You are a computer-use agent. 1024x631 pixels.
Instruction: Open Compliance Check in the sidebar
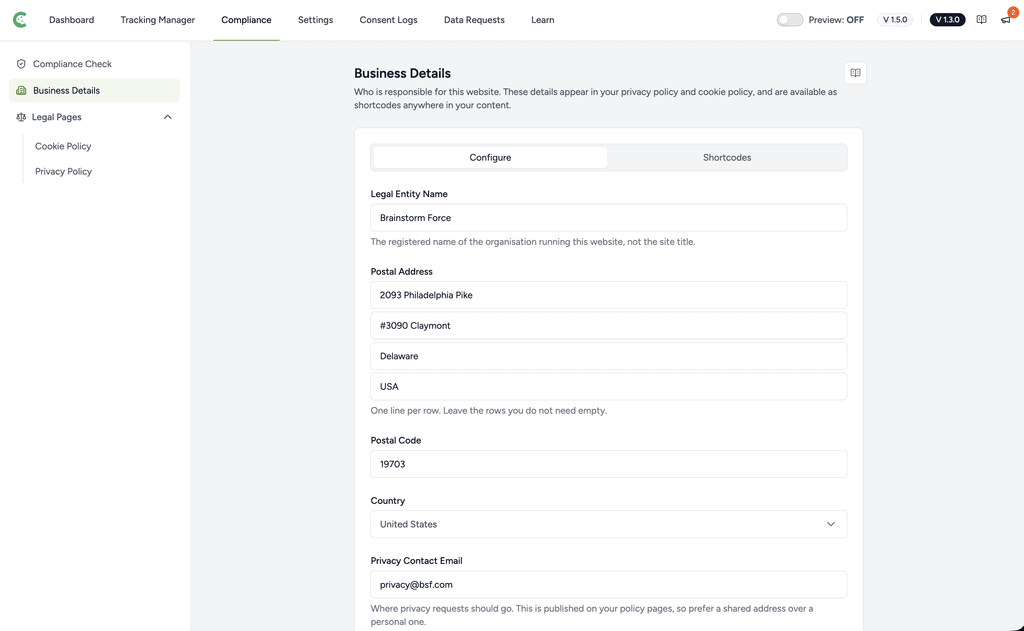[x=94, y=64]
